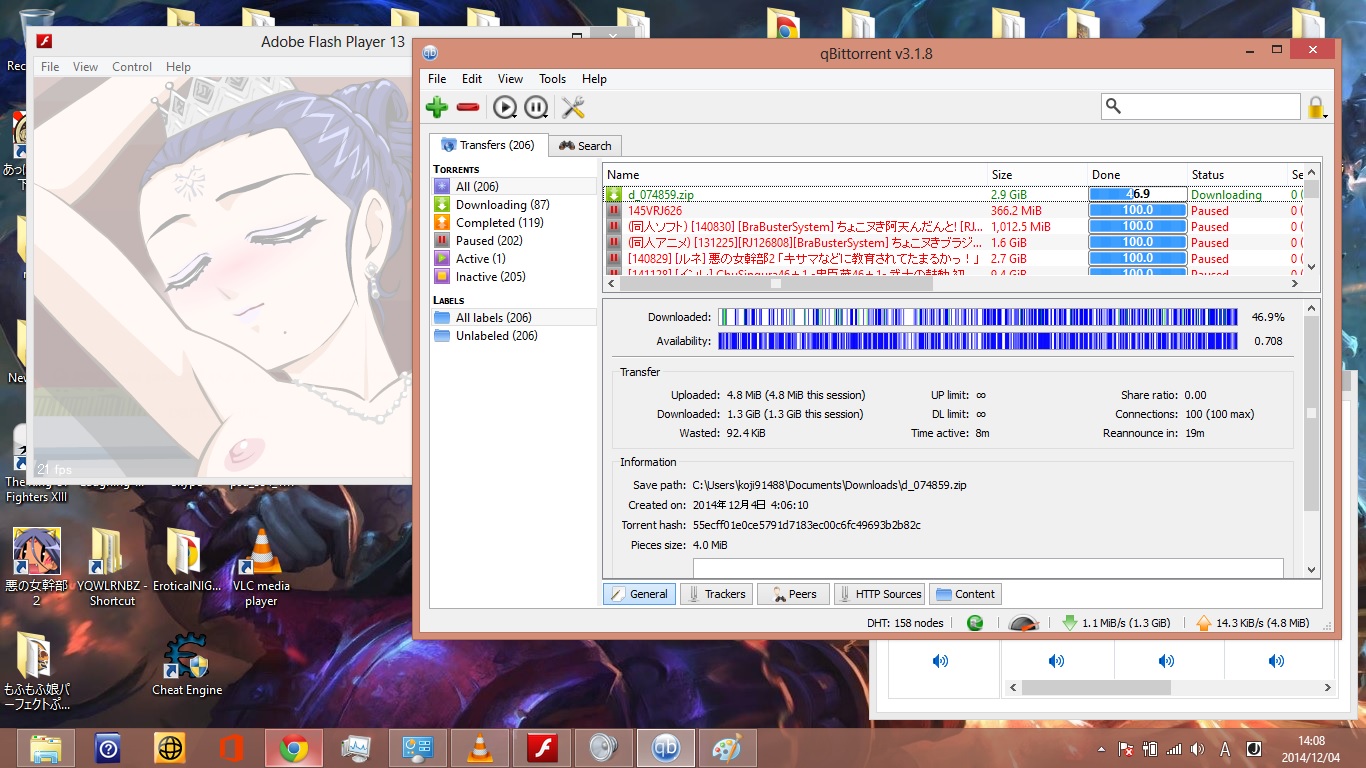Viewport: 1366px width, 768px height.
Task: Open the Peers tab
Action: [793, 594]
